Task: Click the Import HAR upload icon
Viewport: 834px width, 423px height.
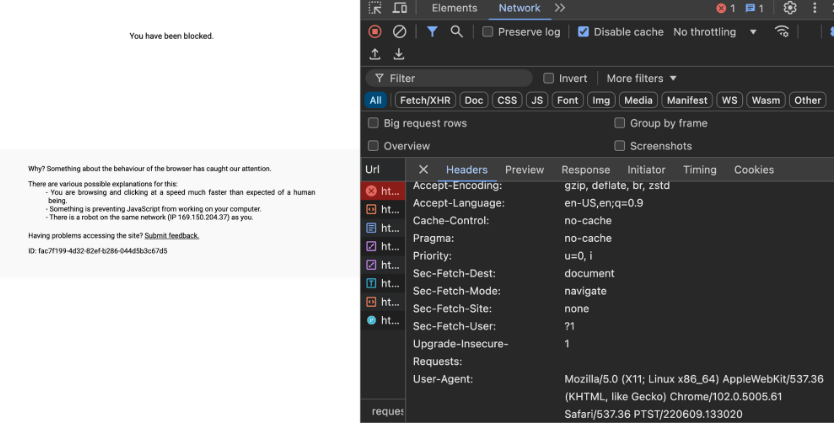Action: coord(375,54)
